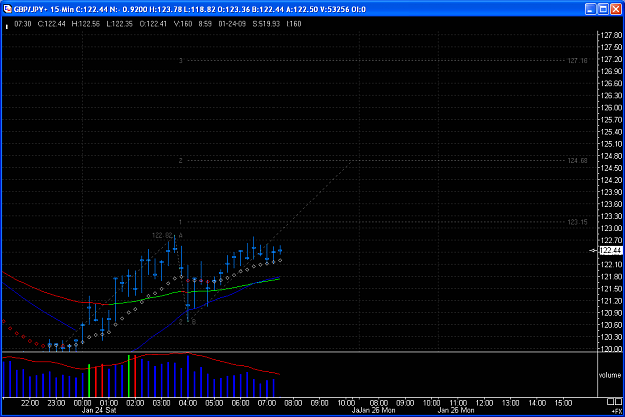Click the 07:00 time axis label
Screen dimensions: 625x417
click(267, 403)
